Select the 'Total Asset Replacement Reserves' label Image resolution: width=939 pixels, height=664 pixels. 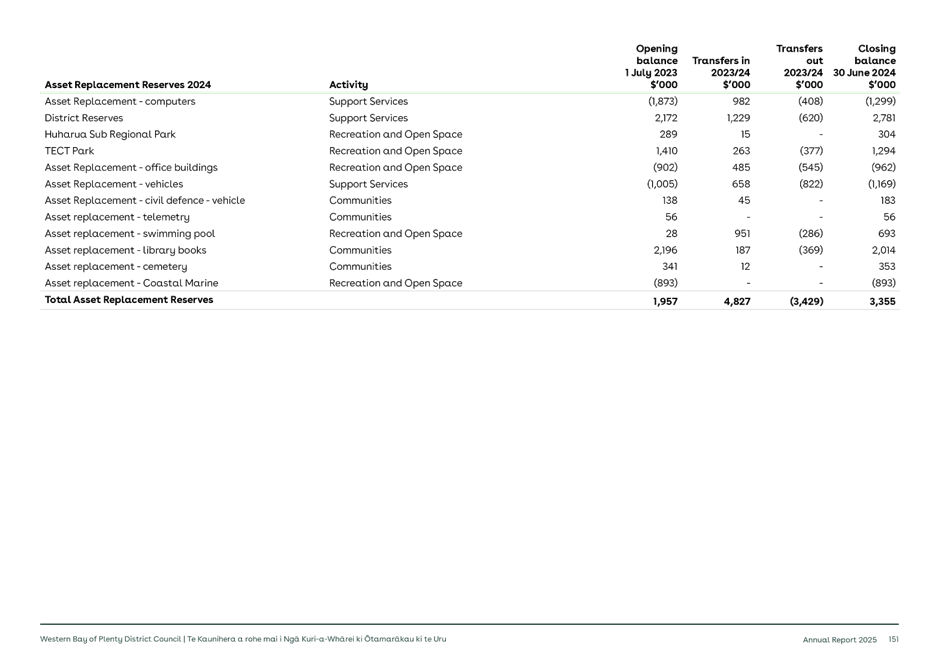(129, 300)
